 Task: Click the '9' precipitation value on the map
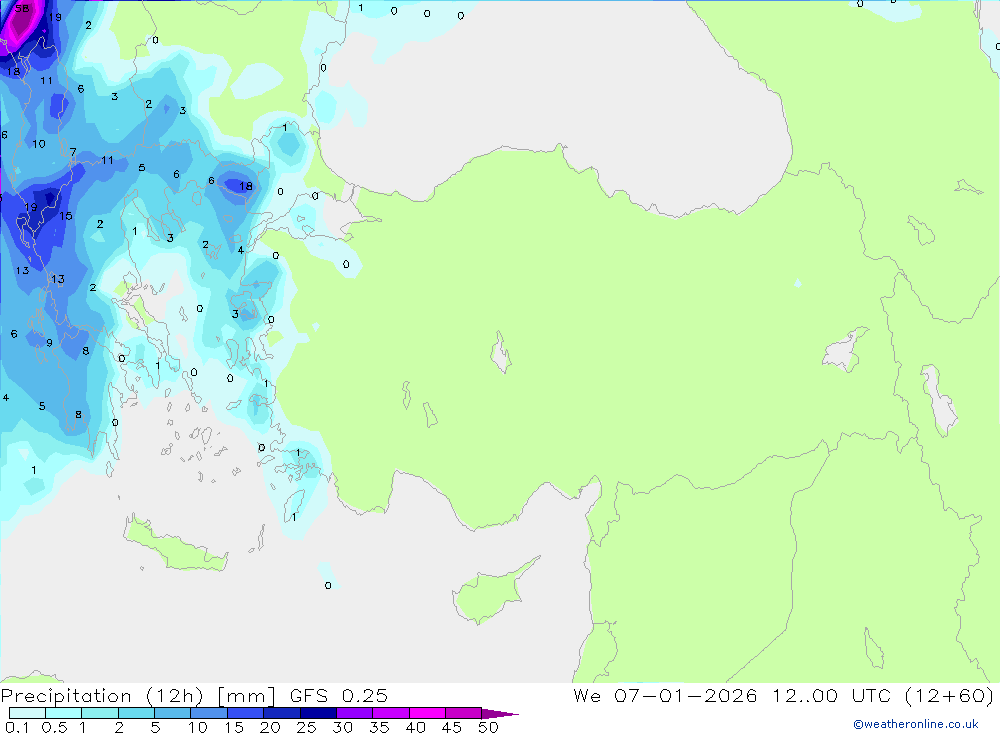(50, 343)
